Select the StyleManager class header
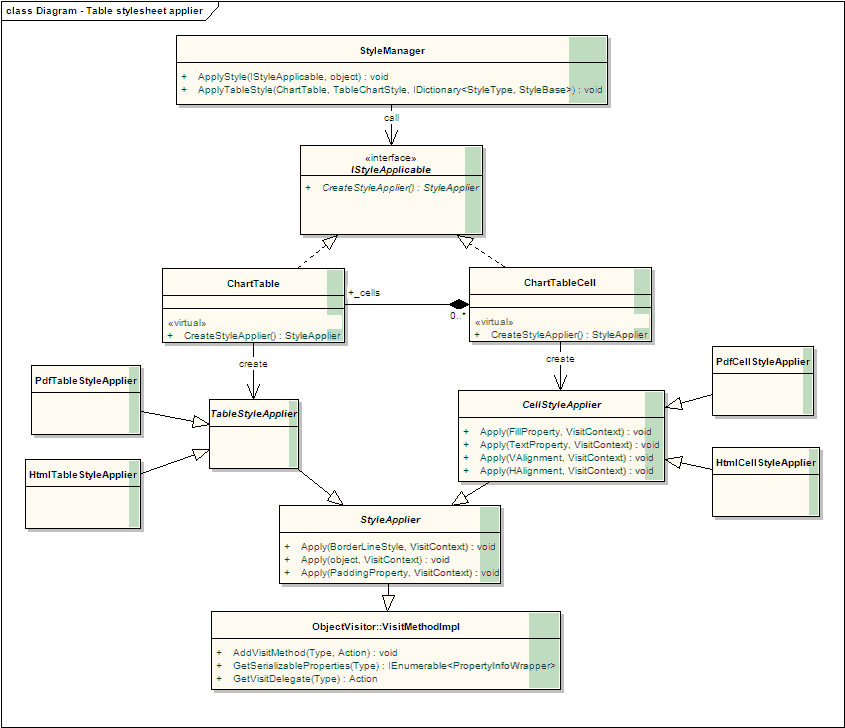Viewport: 845px width, 728px height. point(392,50)
